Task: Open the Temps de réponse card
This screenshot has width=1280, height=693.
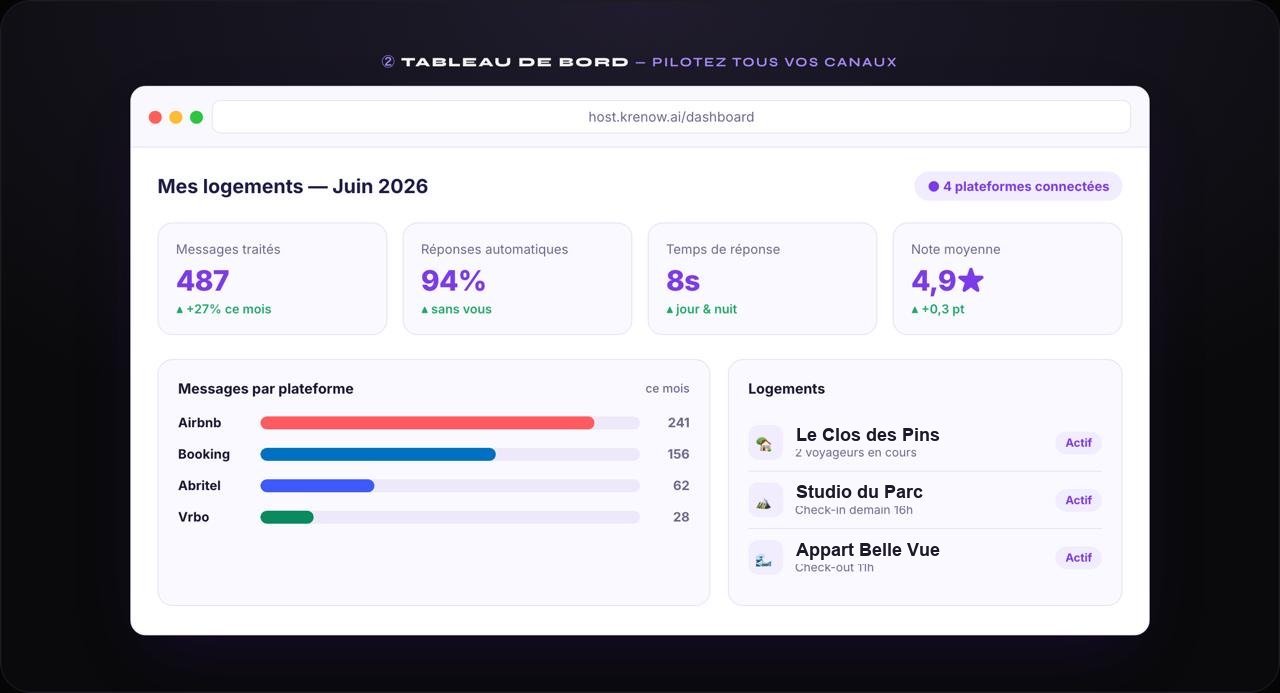Action: pyautogui.click(x=762, y=279)
